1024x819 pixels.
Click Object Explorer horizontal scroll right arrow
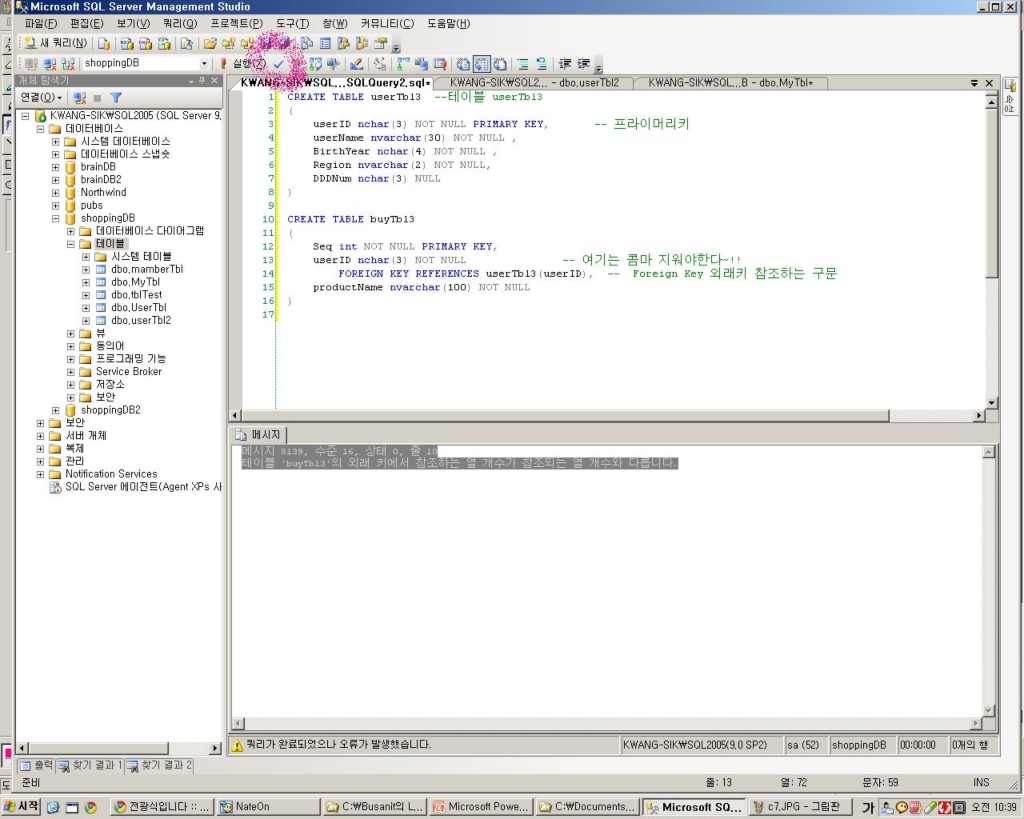[x=215, y=748]
